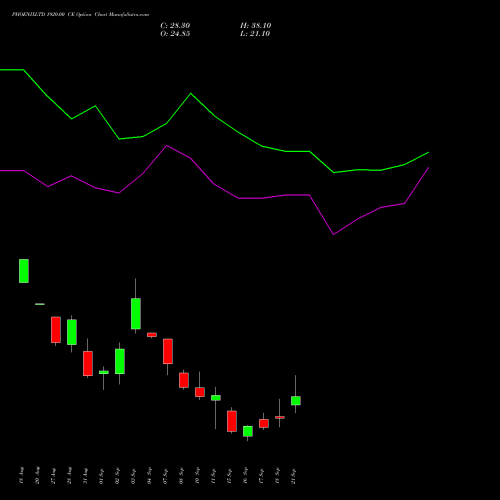The height and width of the screenshot is (500, 500).
Task: Click the 07 Sep date axis label
Action: 165,475
